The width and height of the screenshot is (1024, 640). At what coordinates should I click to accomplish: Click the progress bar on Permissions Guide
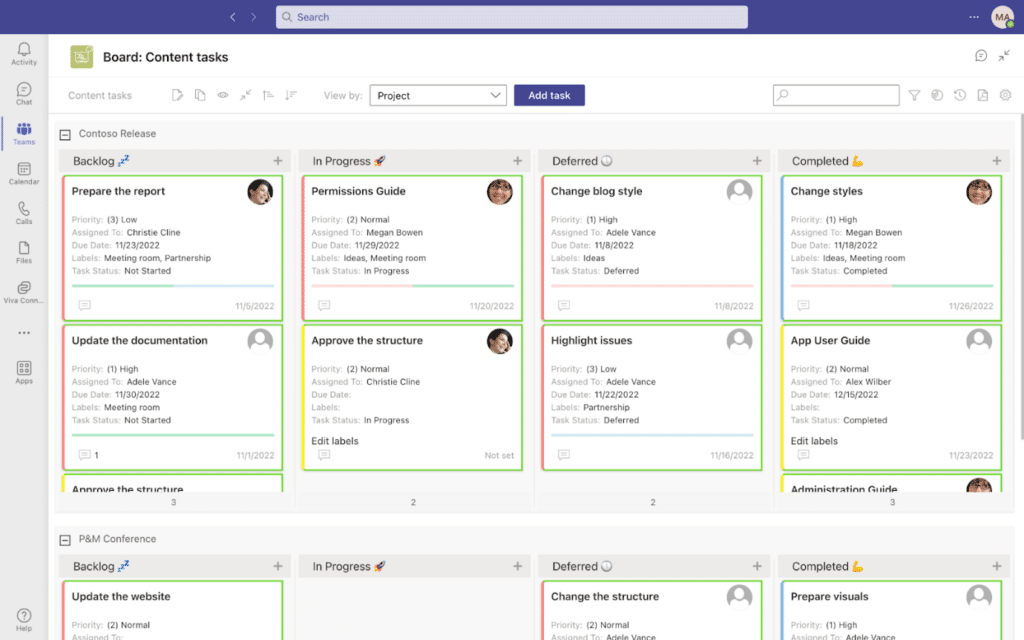(x=413, y=285)
